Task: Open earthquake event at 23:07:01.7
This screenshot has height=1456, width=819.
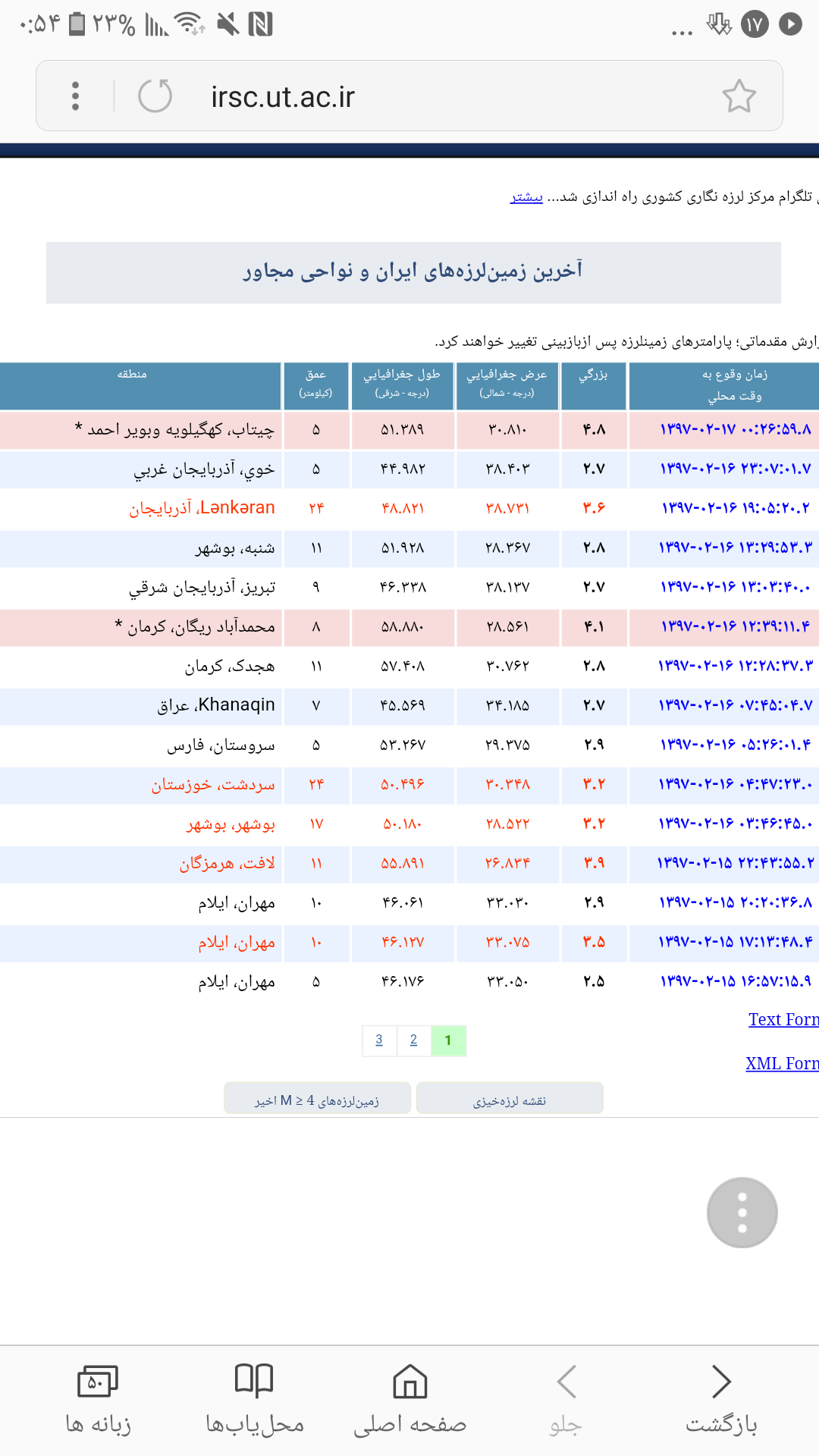Action: click(x=736, y=469)
